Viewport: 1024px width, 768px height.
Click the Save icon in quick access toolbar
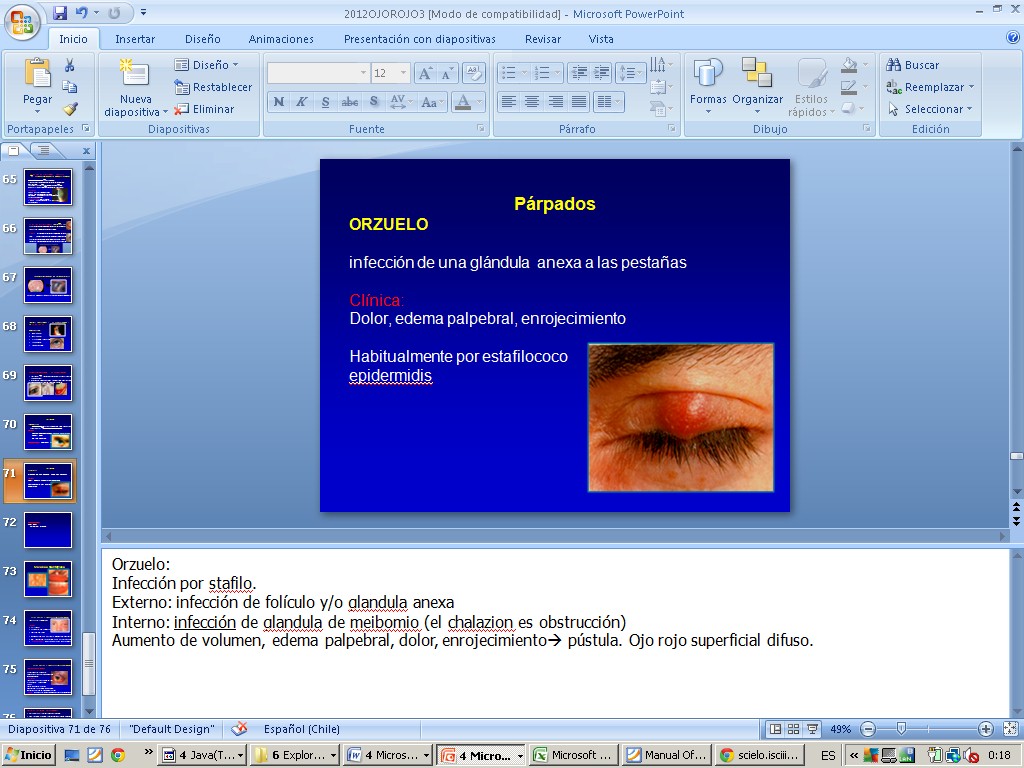(60, 13)
